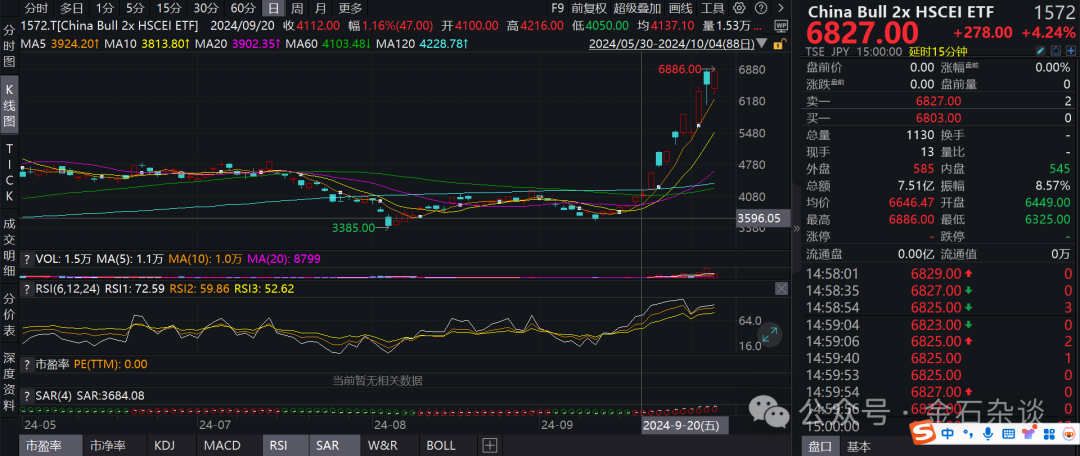This screenshot has height=456, width=1080.
Task: Open the soft keyboard icon in input toolbar
Action: [x=1008, y=435]
